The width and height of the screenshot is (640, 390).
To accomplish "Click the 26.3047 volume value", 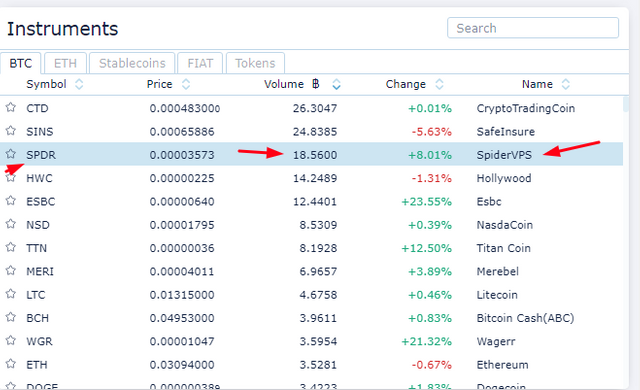I will click(315, 109).
